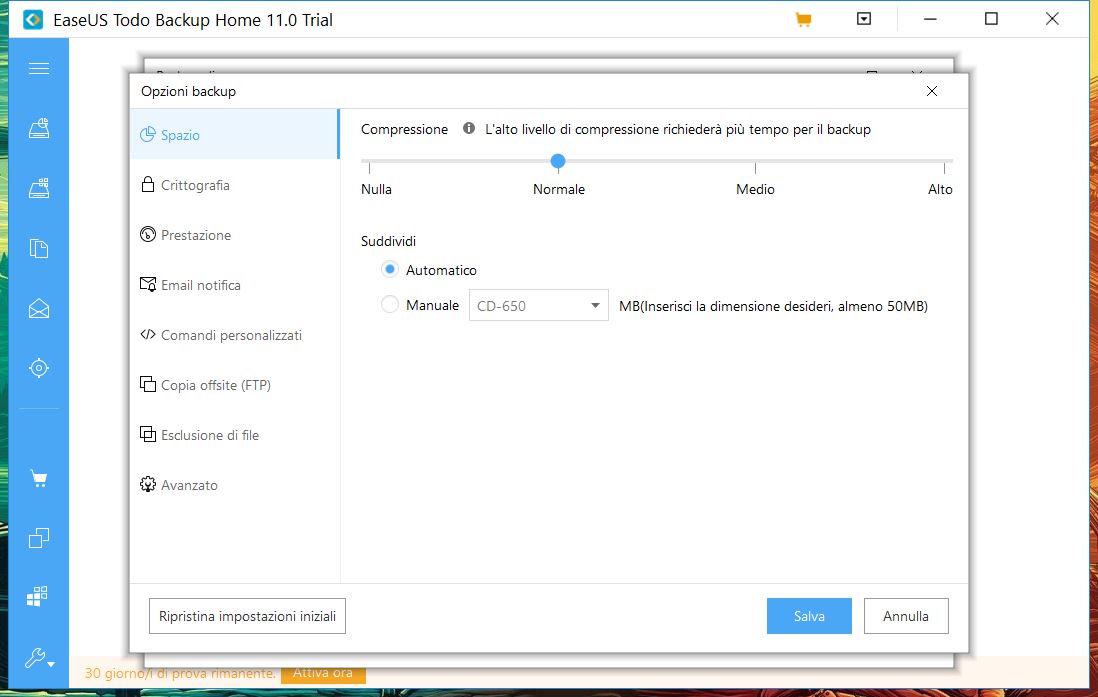Minimize the EaseUS Todo Backup window
This screenshot has width=1098, height=697.
930,19
